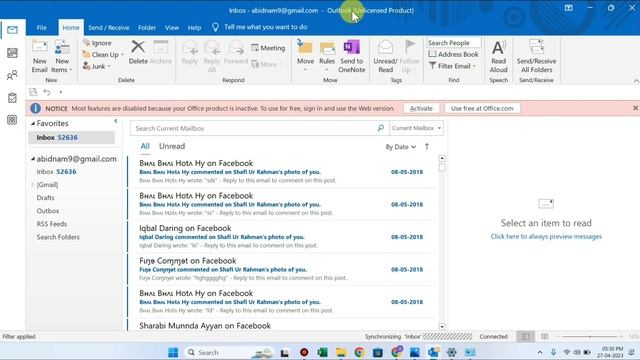This screenshot has width=640, height=360.
Task: Click the undo arrow in the quick access toolbar
Action: [47, 92]
